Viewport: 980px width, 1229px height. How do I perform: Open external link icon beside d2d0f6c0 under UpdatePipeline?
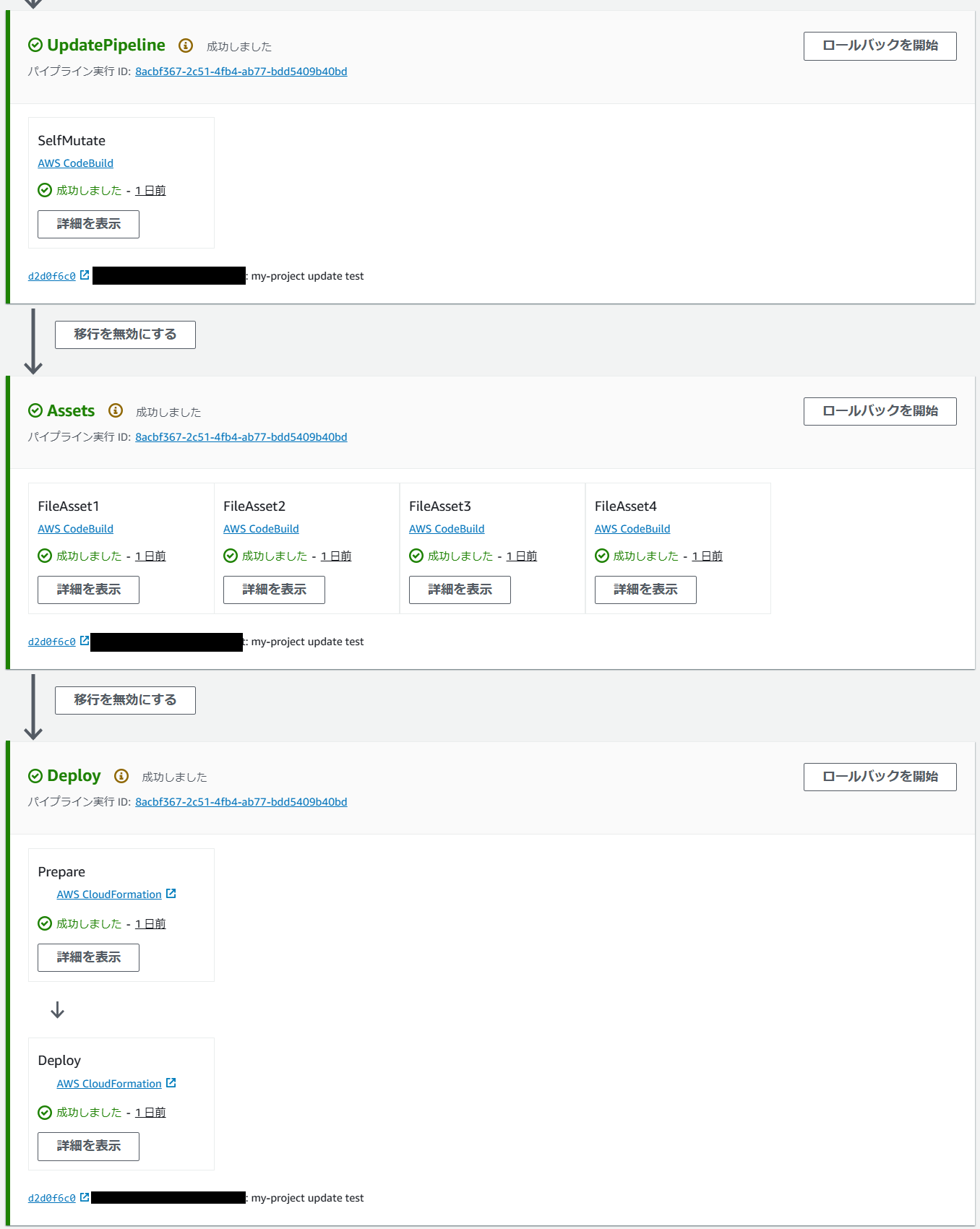[x=85, y=275]
